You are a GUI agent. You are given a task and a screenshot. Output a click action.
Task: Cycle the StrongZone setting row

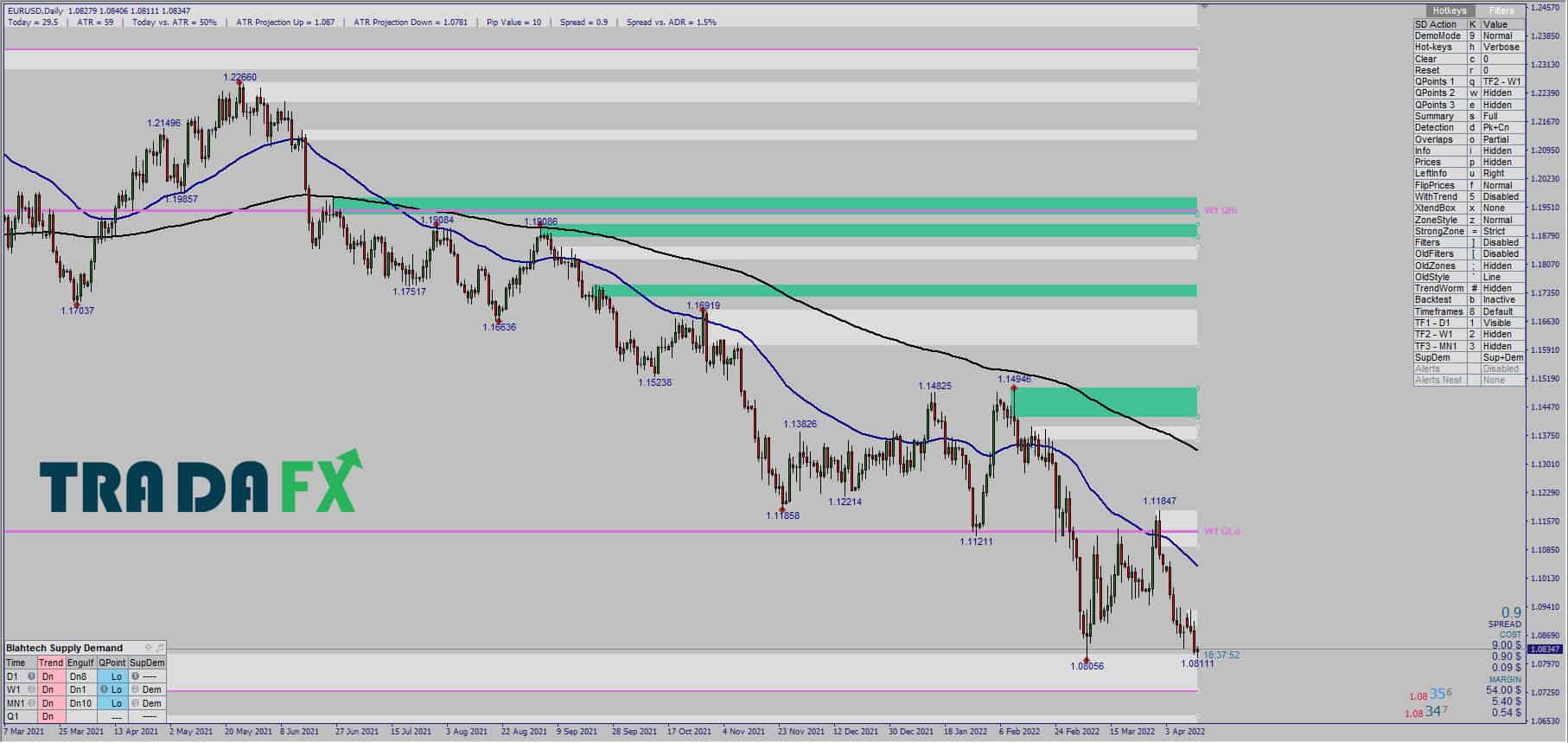(x=1469, y=231)
